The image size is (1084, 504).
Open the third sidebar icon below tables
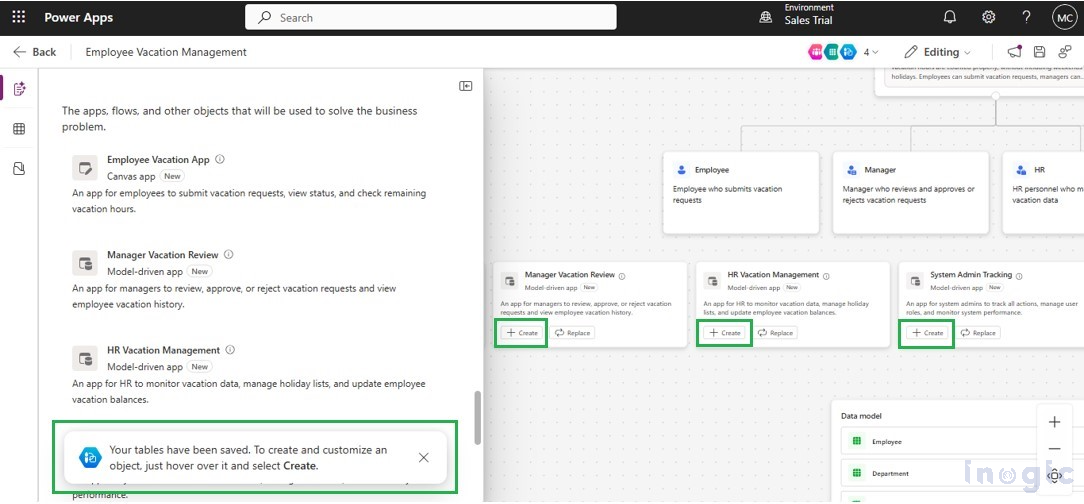[x=19, y=169]
